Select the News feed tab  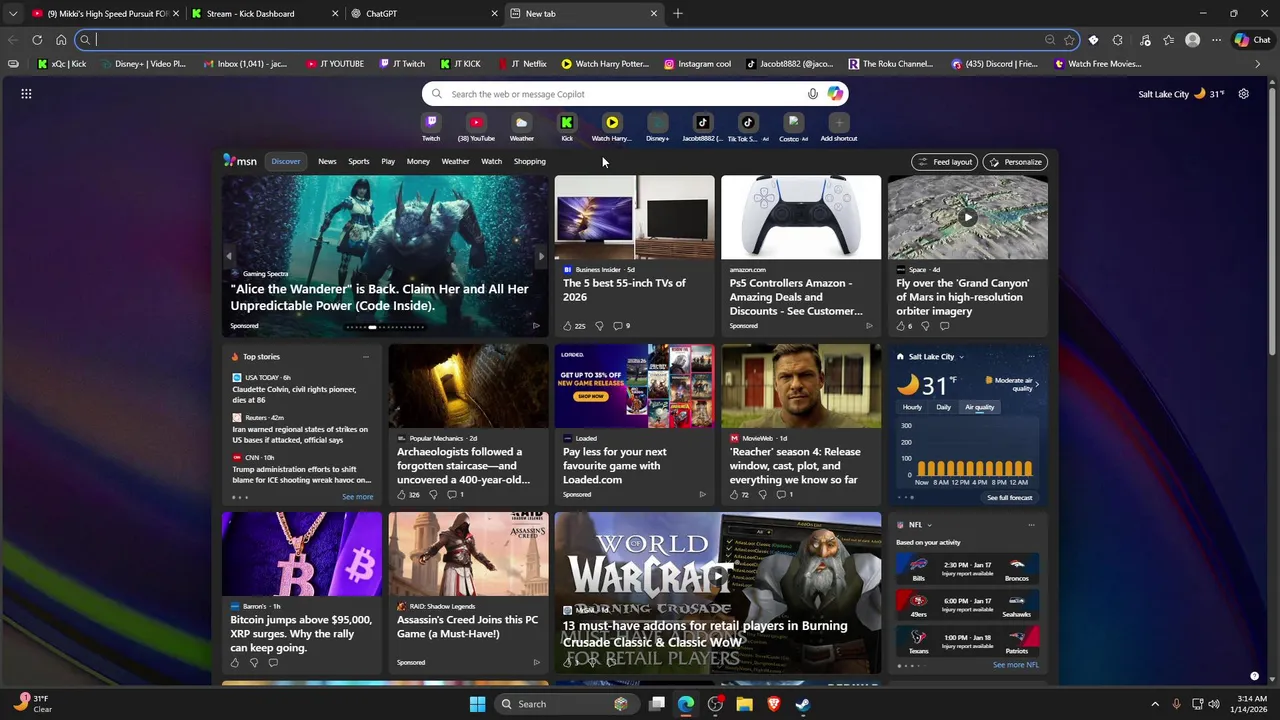327,161
